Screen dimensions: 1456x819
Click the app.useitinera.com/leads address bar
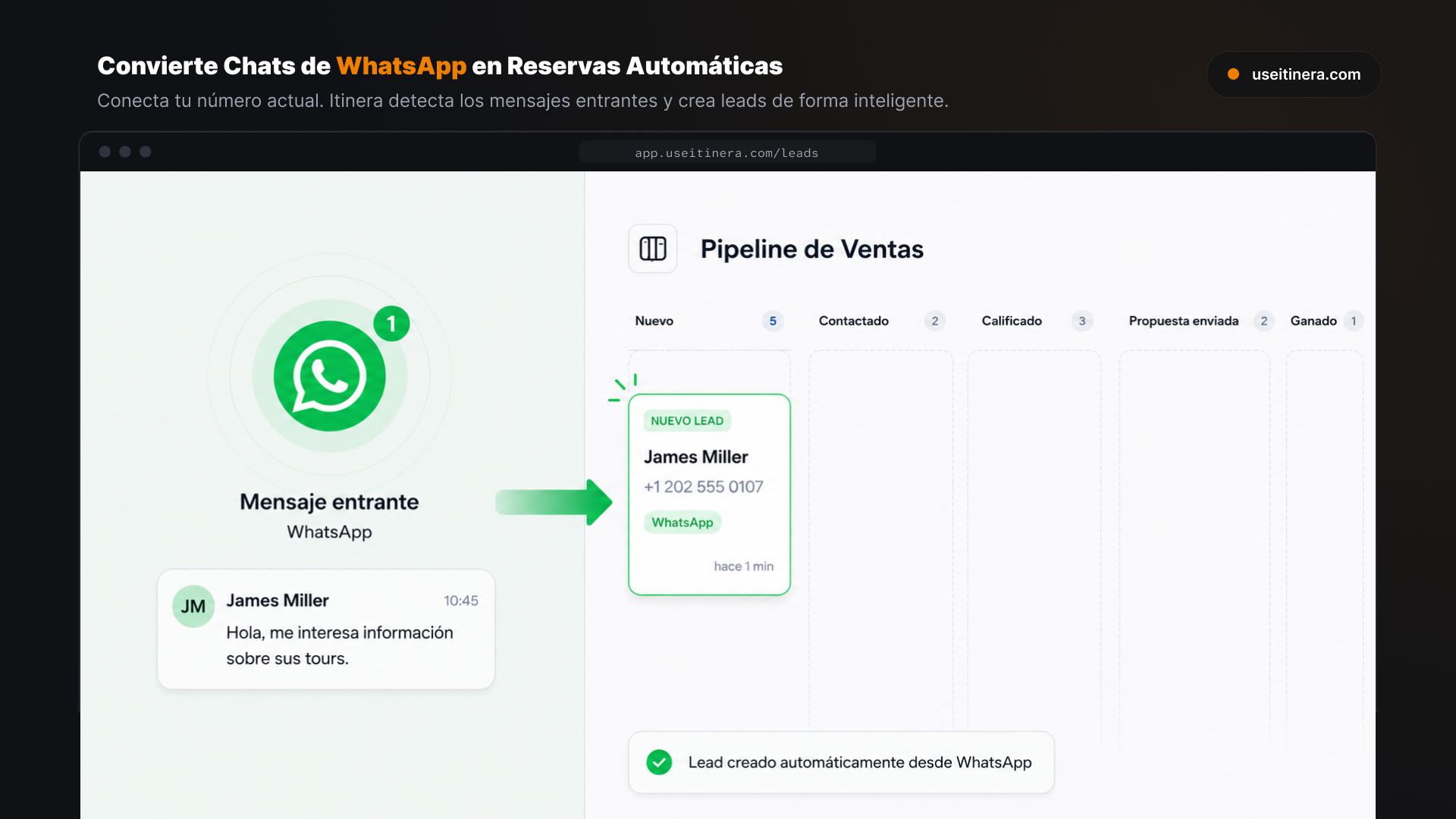coord(727,152)
